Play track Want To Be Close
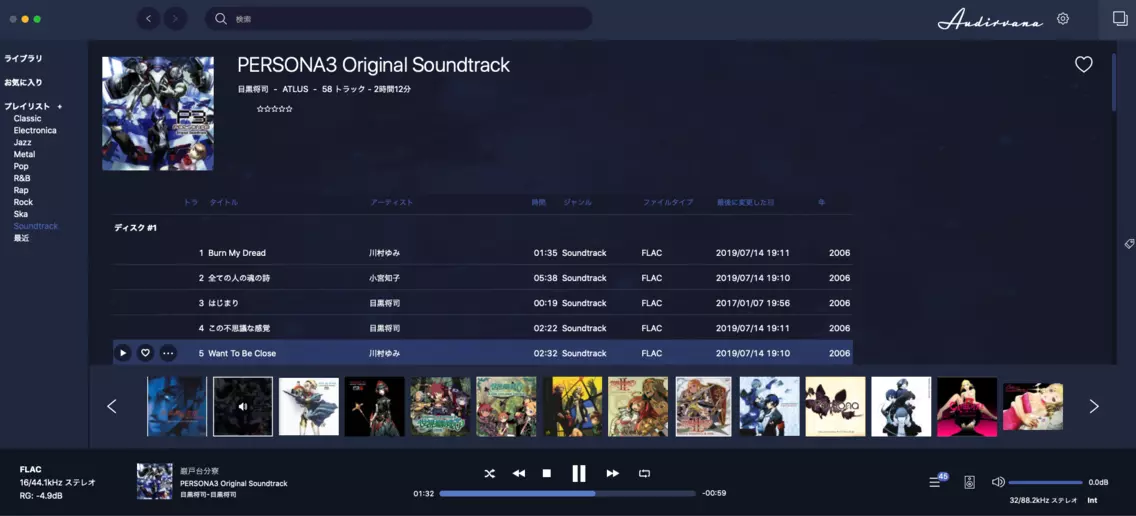 (123, 353)
